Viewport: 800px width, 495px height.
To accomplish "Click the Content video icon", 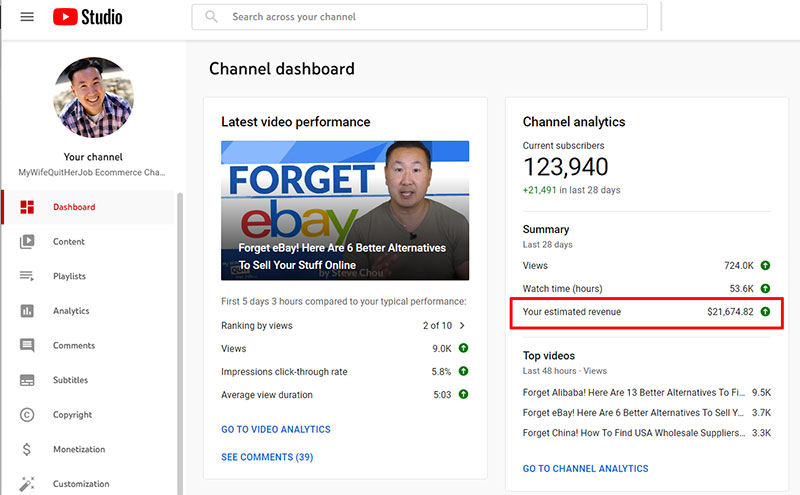I will (27, 241).
